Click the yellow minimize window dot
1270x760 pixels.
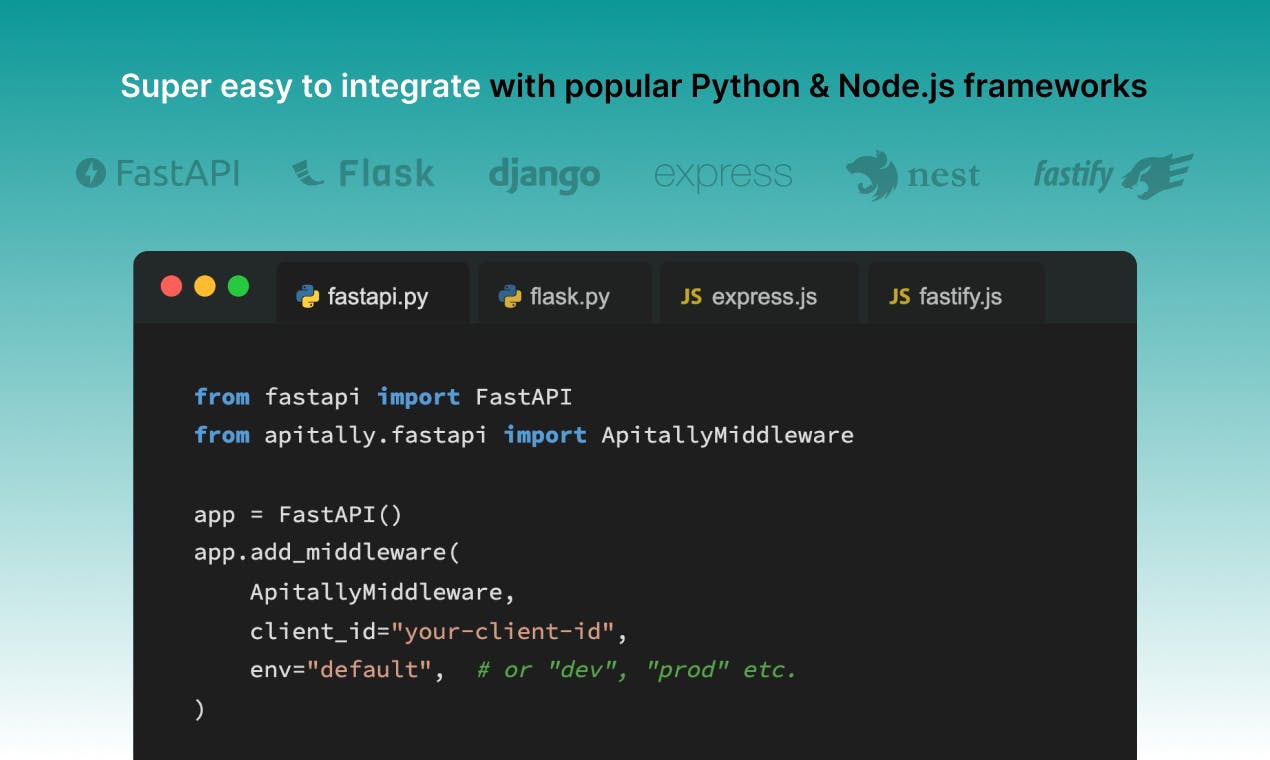click(205, 286)
